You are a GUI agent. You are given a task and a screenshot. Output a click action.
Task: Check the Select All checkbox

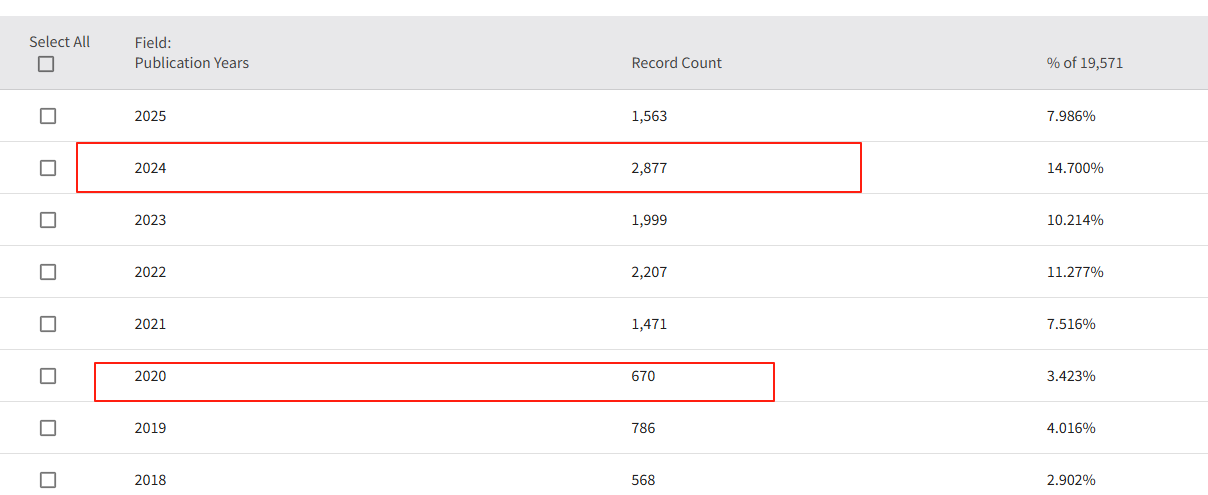pos(46,64)
